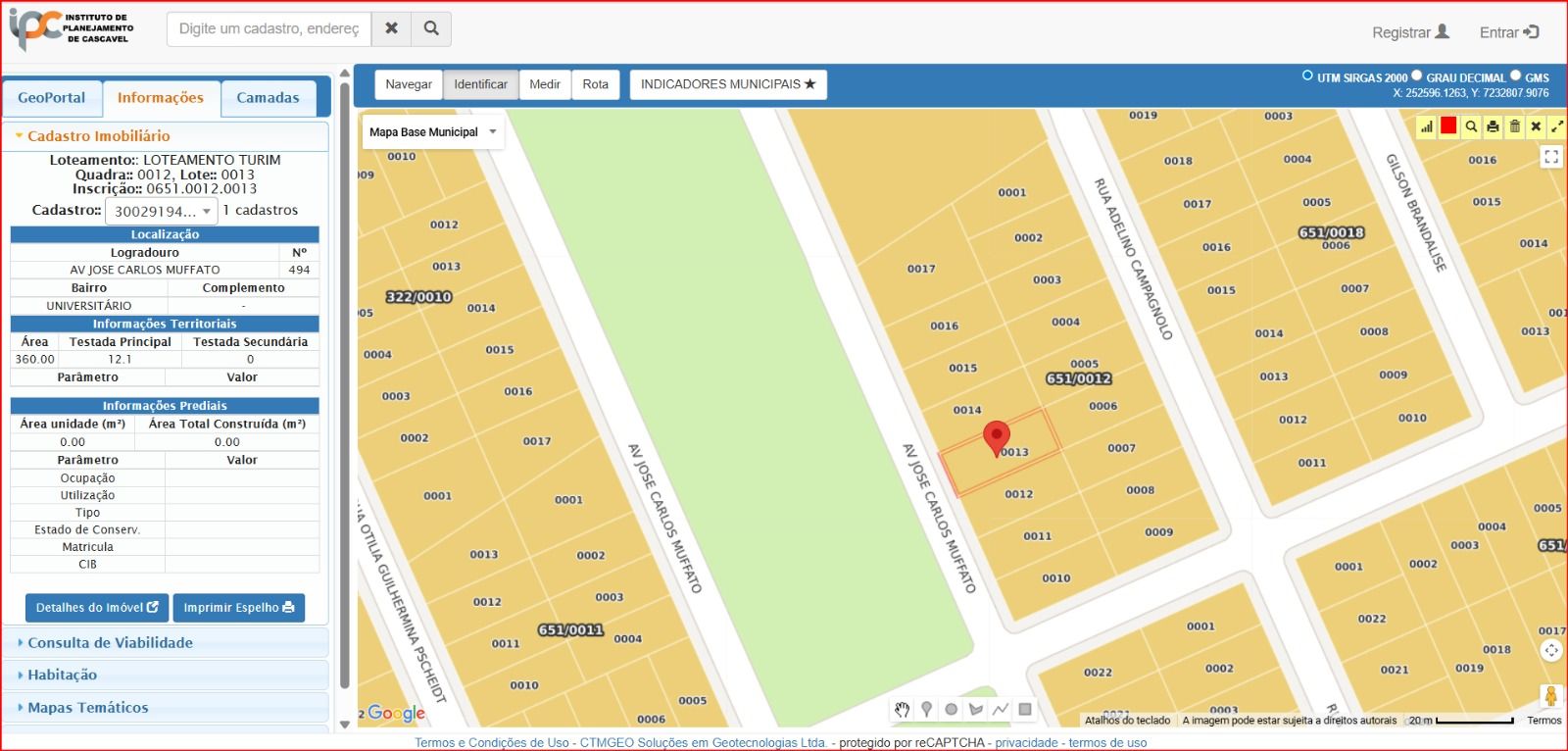
Task: Switch to the GeoPortal tab
Action: 52,98
